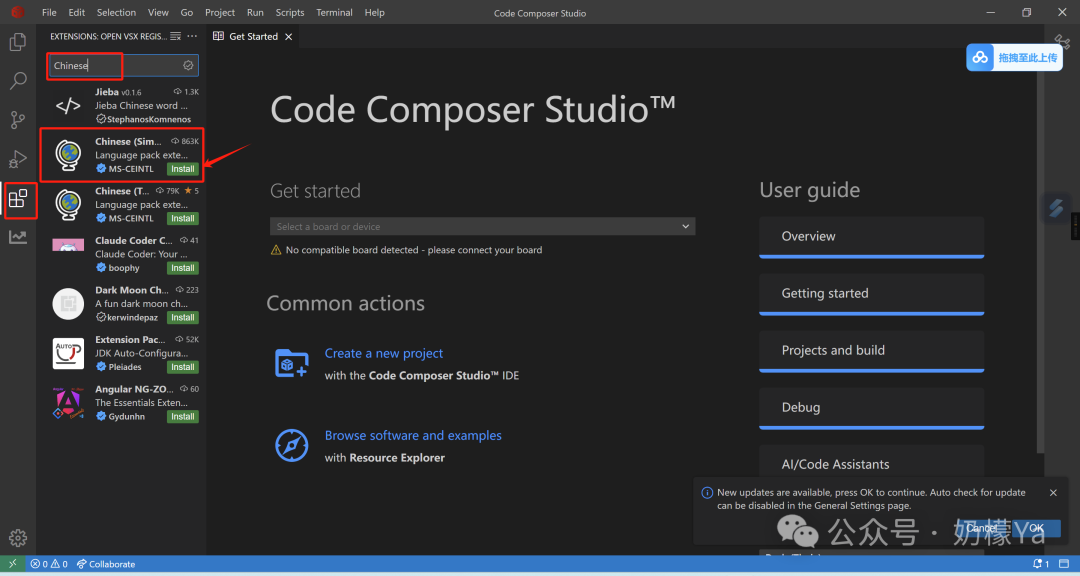Open the Project menu

click(x=220, y=12)
